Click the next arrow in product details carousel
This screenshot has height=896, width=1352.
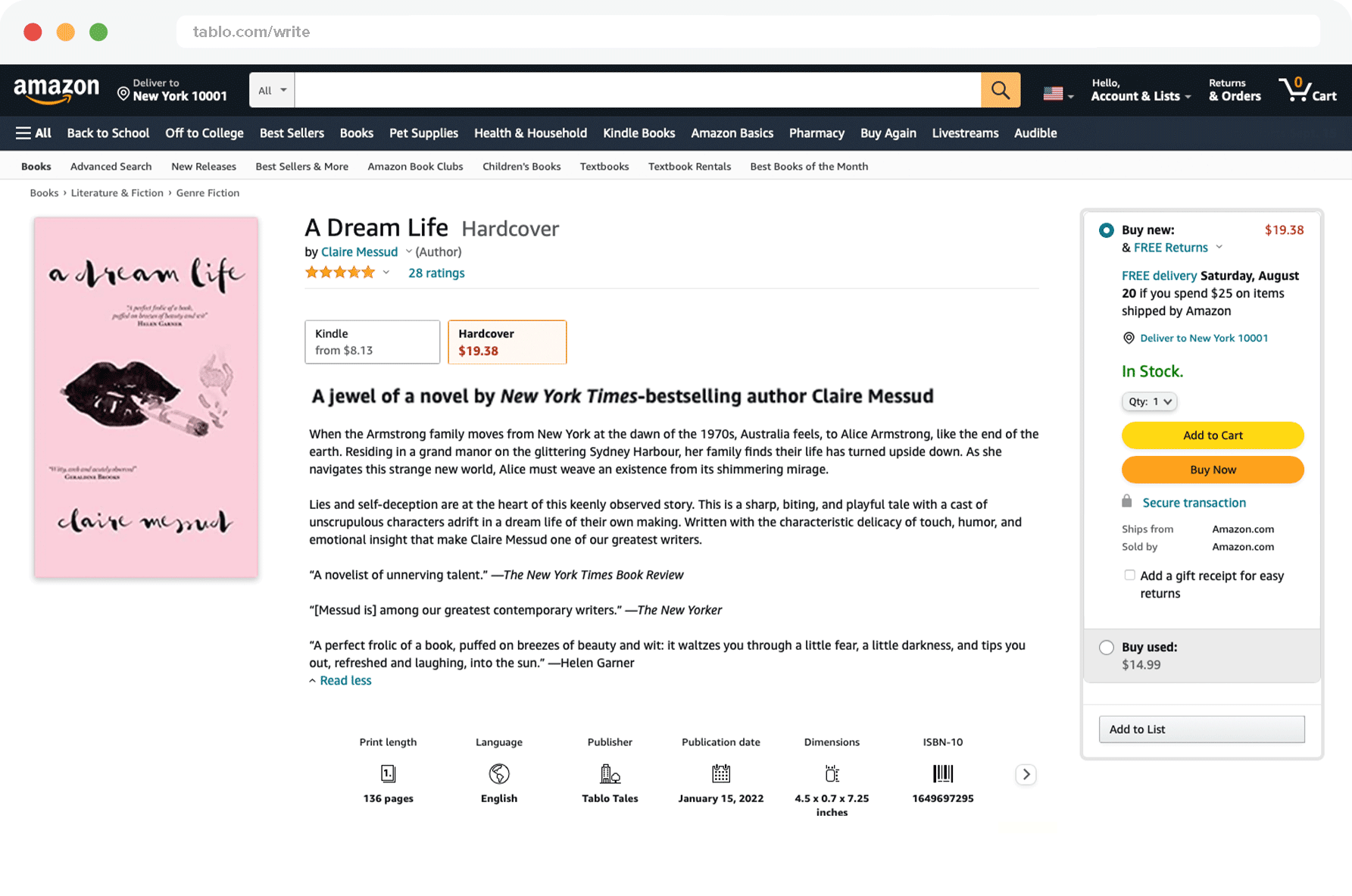pos(1026,774)
